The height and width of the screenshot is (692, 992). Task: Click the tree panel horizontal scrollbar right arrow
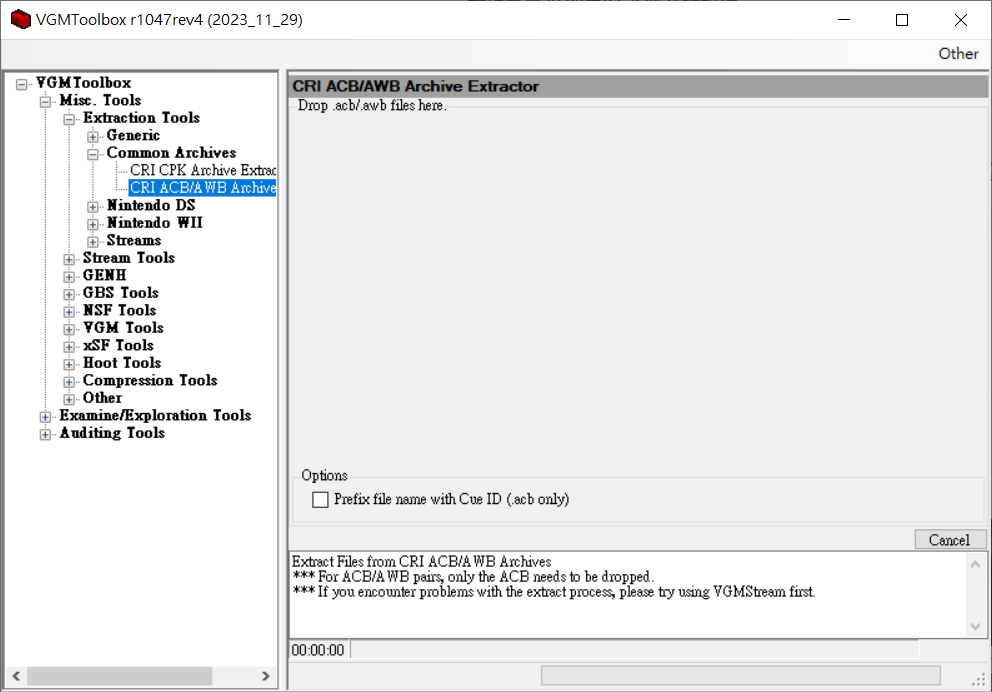click(x=266, y=676)
